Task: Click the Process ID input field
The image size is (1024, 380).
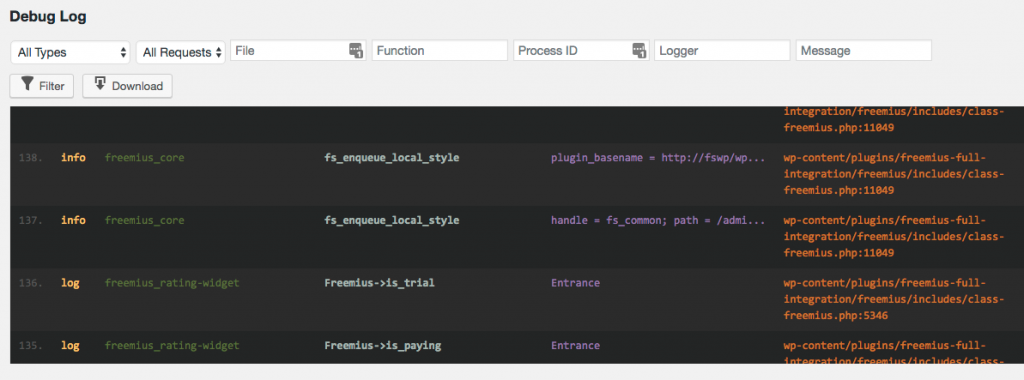Action: click(x=581, y=50)
